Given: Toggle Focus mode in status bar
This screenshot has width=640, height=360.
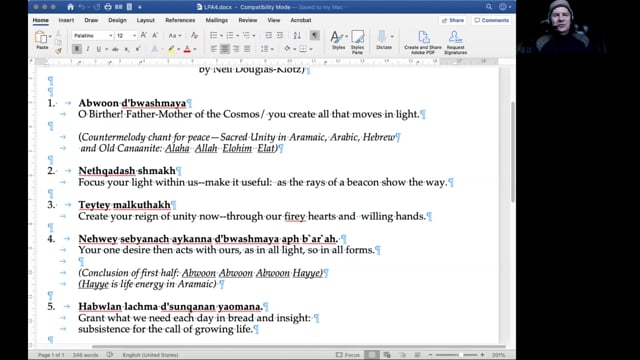Looking at the screenshot, I should pyautogui.click(x=348, y=355).
